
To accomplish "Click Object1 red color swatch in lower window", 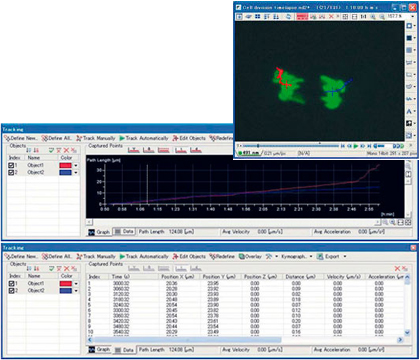I will [x=66, y=283].
